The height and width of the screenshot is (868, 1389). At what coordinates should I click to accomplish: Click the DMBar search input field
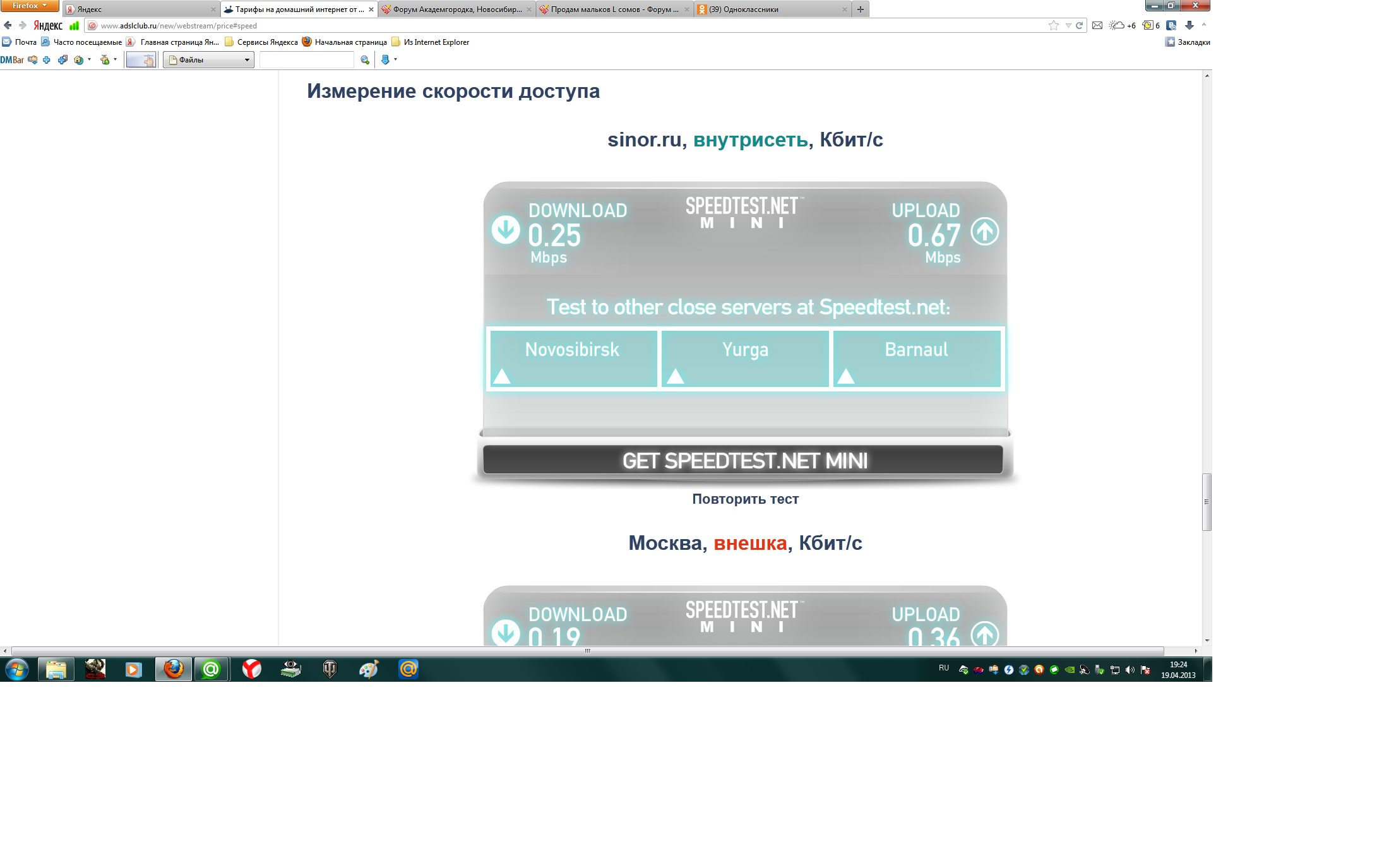[307, 60]
